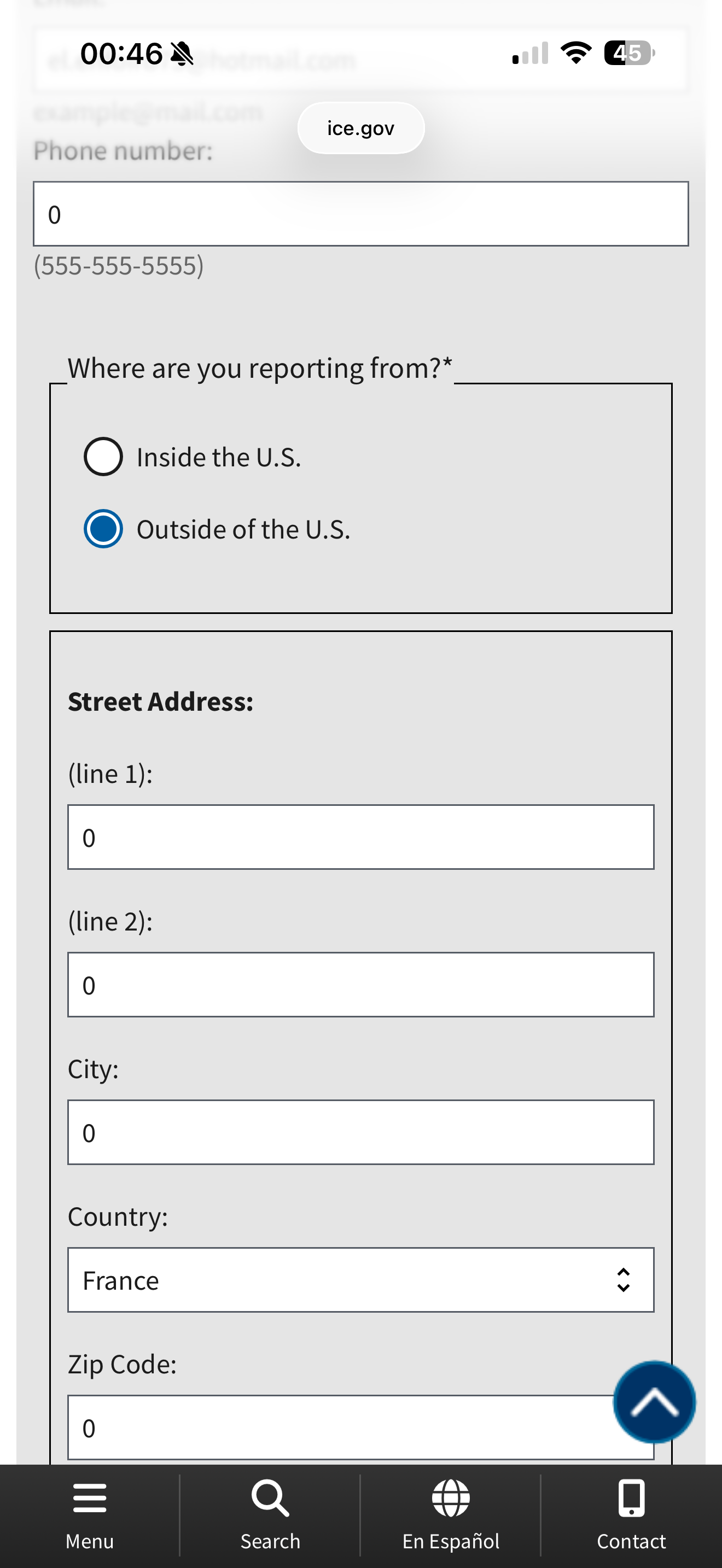722x1568 pixels.
Task: Select the Outside of the U.S. radio
Action: click(x=103, y=528)
